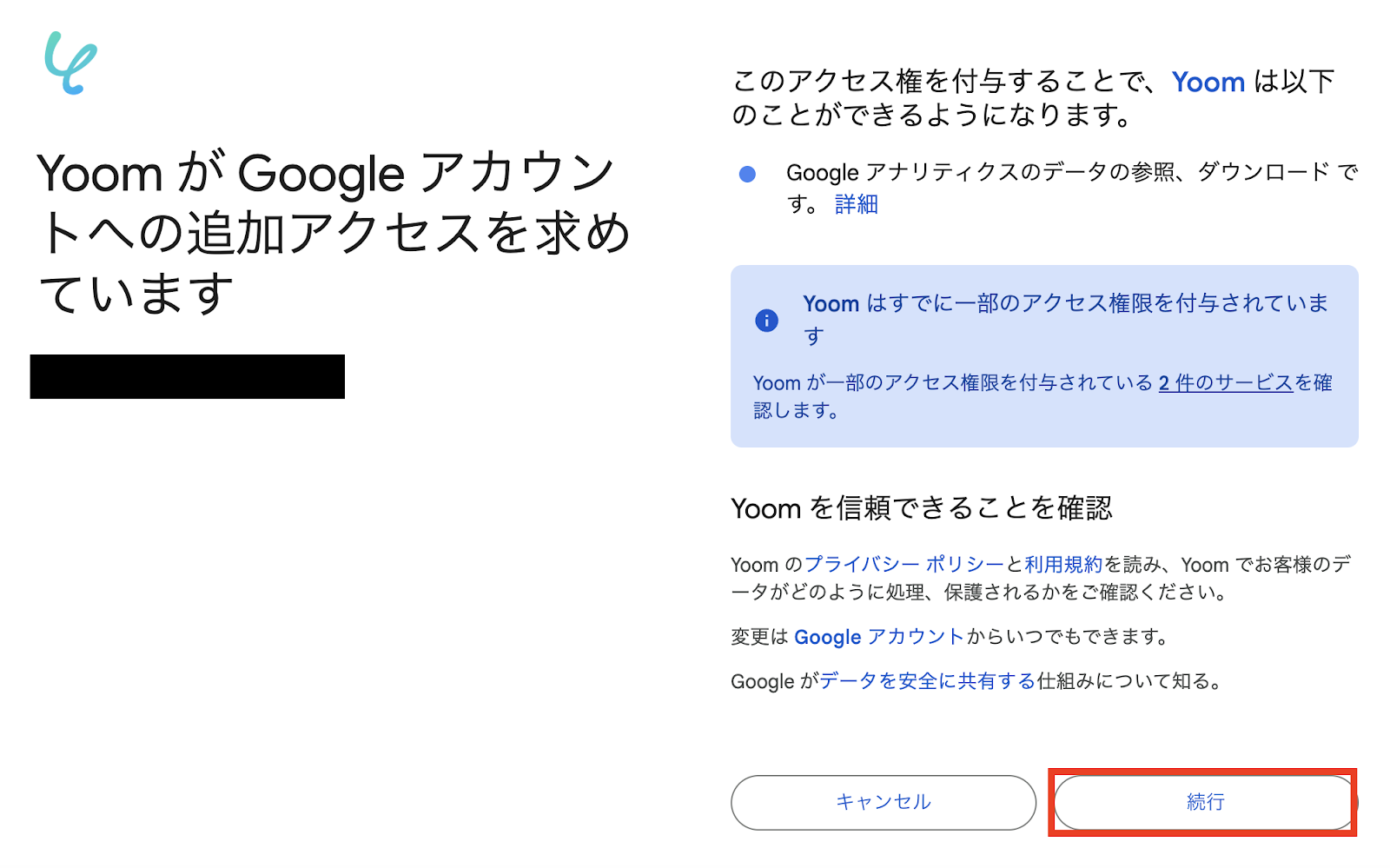Click the このアクセス権を付与することで heading text
The height and width of the screenshot is (868, 1390).
[x=947, y=82]
